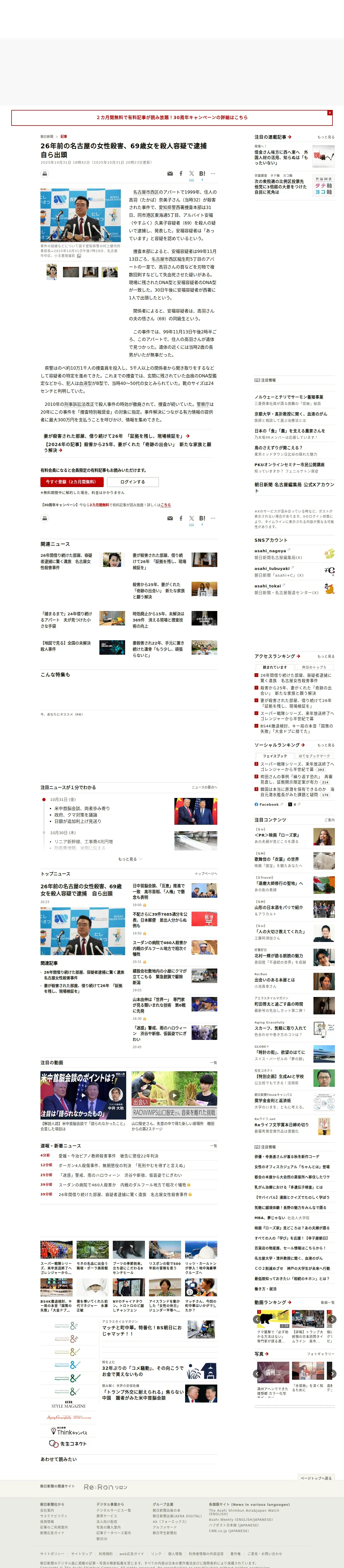
Task: Expand もっと見る under 1-minute news
Action: [130, 859]
